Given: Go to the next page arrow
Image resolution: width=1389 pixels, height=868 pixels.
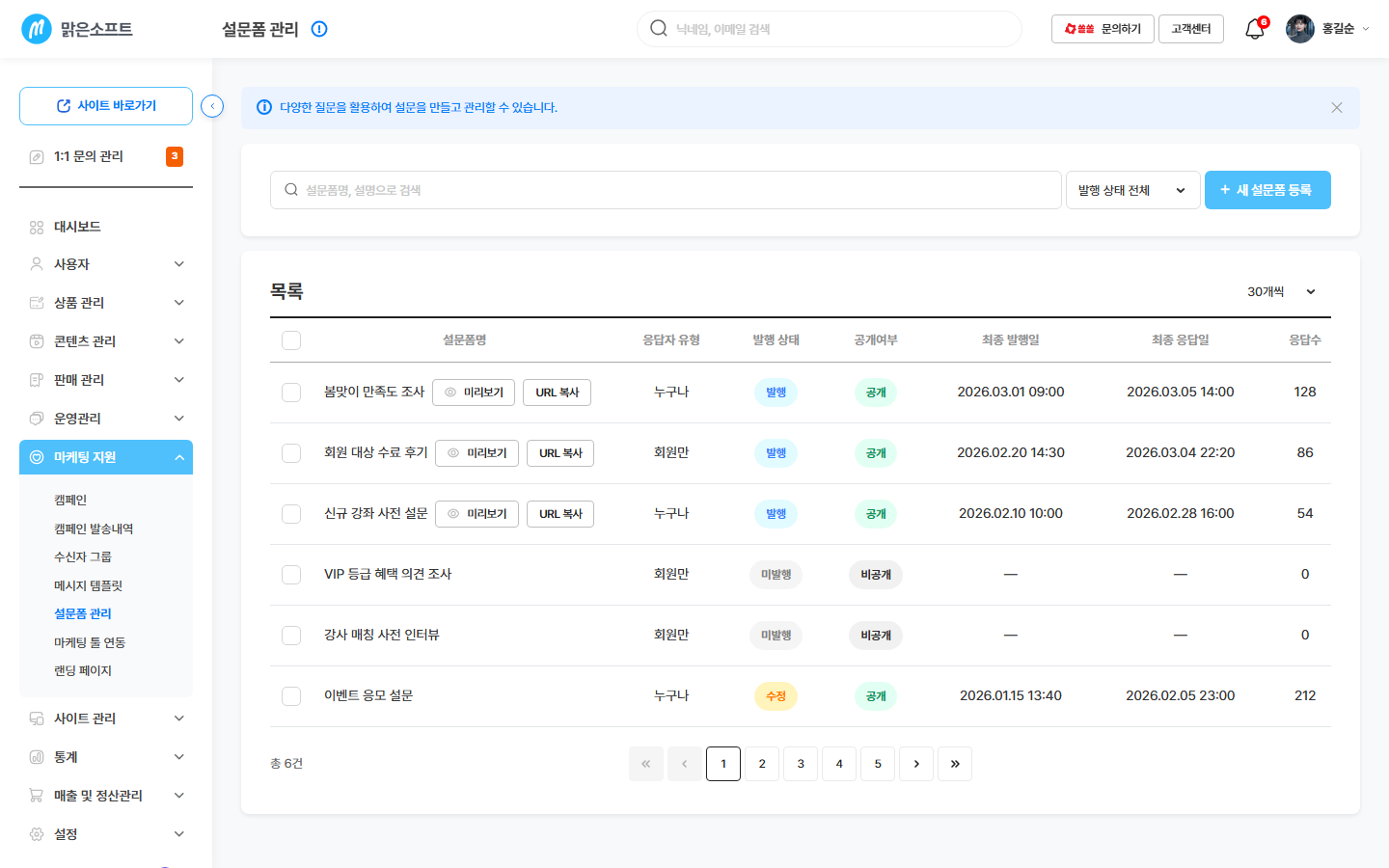Looking at the screenshot, I should coord(916,764).
